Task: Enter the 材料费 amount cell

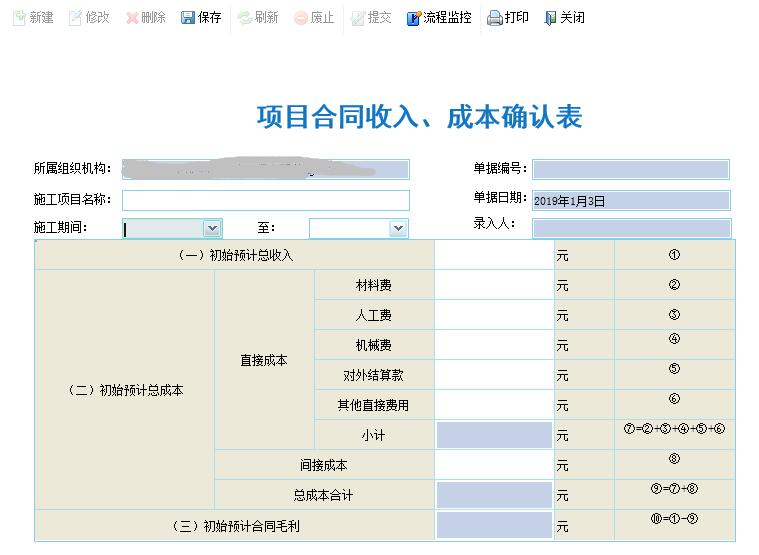Action: [494, 285]
